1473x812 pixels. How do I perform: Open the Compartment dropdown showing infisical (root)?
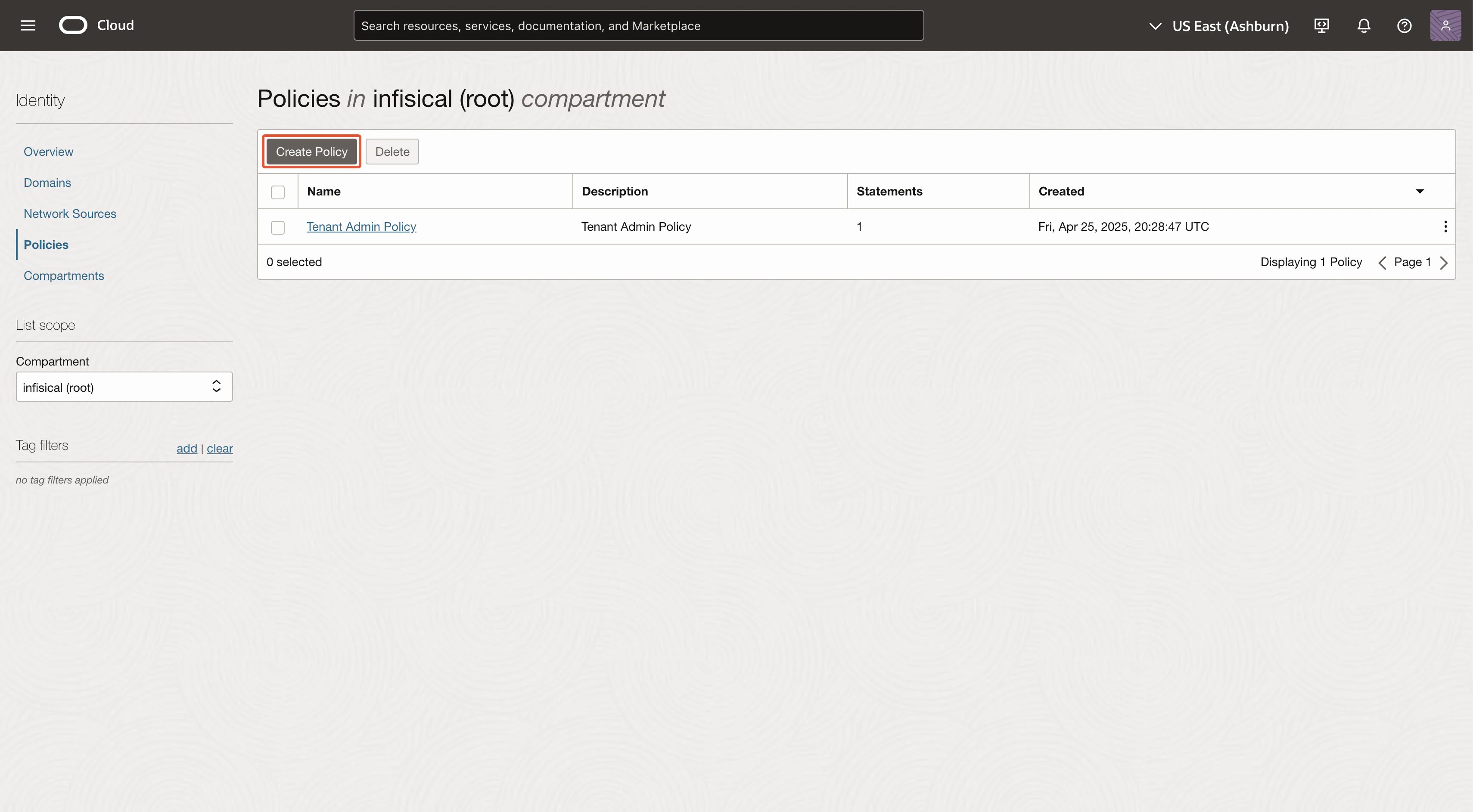click(124, 387)
